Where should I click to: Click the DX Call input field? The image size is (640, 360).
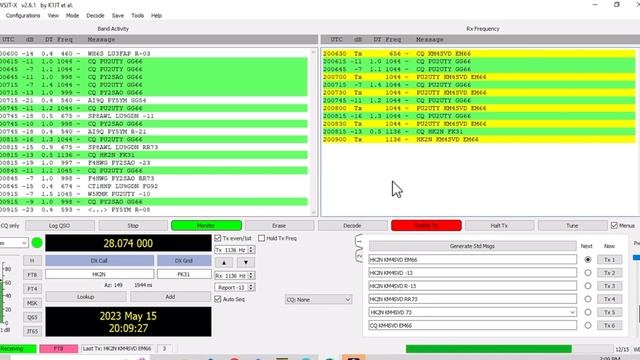pos(100,274)
